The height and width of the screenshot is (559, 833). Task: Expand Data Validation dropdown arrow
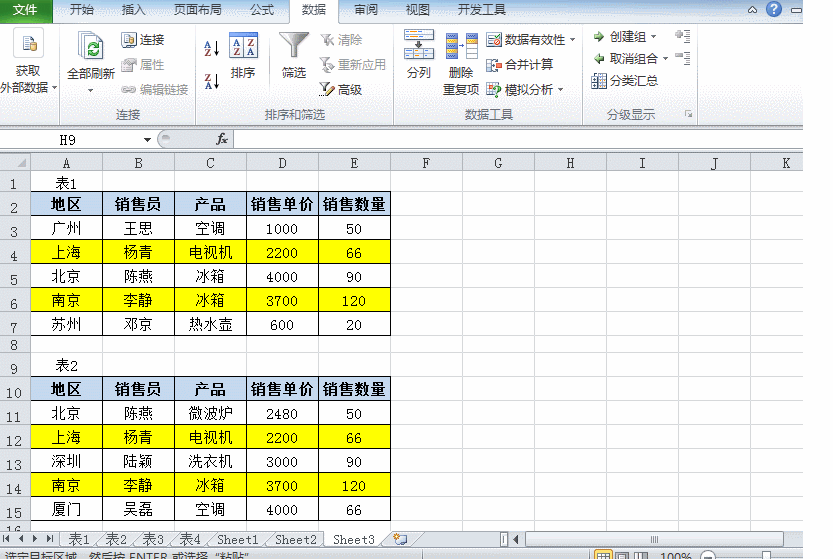click(x=572, y=40)
